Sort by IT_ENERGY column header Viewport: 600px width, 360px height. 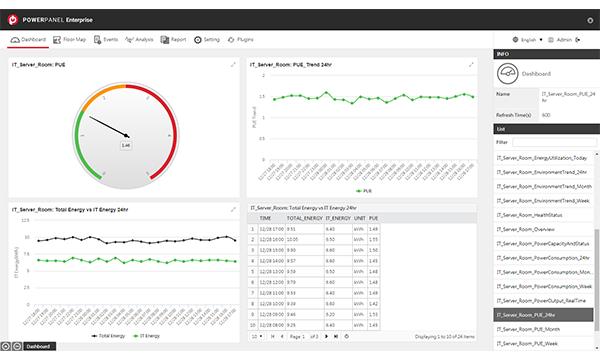338,218
